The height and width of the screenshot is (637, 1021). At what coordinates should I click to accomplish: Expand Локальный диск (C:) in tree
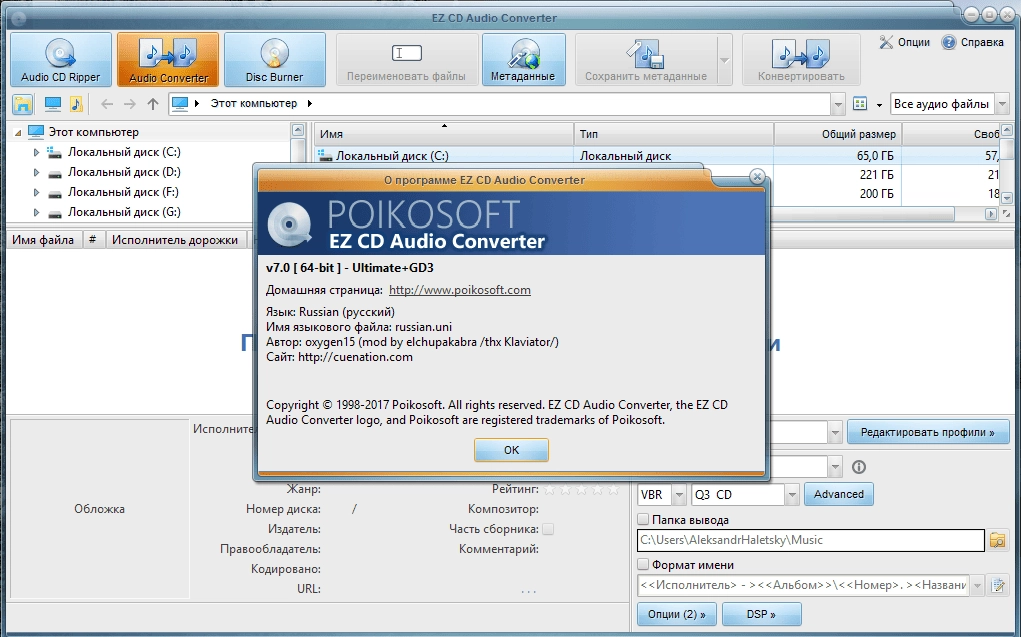pos(36,152)
